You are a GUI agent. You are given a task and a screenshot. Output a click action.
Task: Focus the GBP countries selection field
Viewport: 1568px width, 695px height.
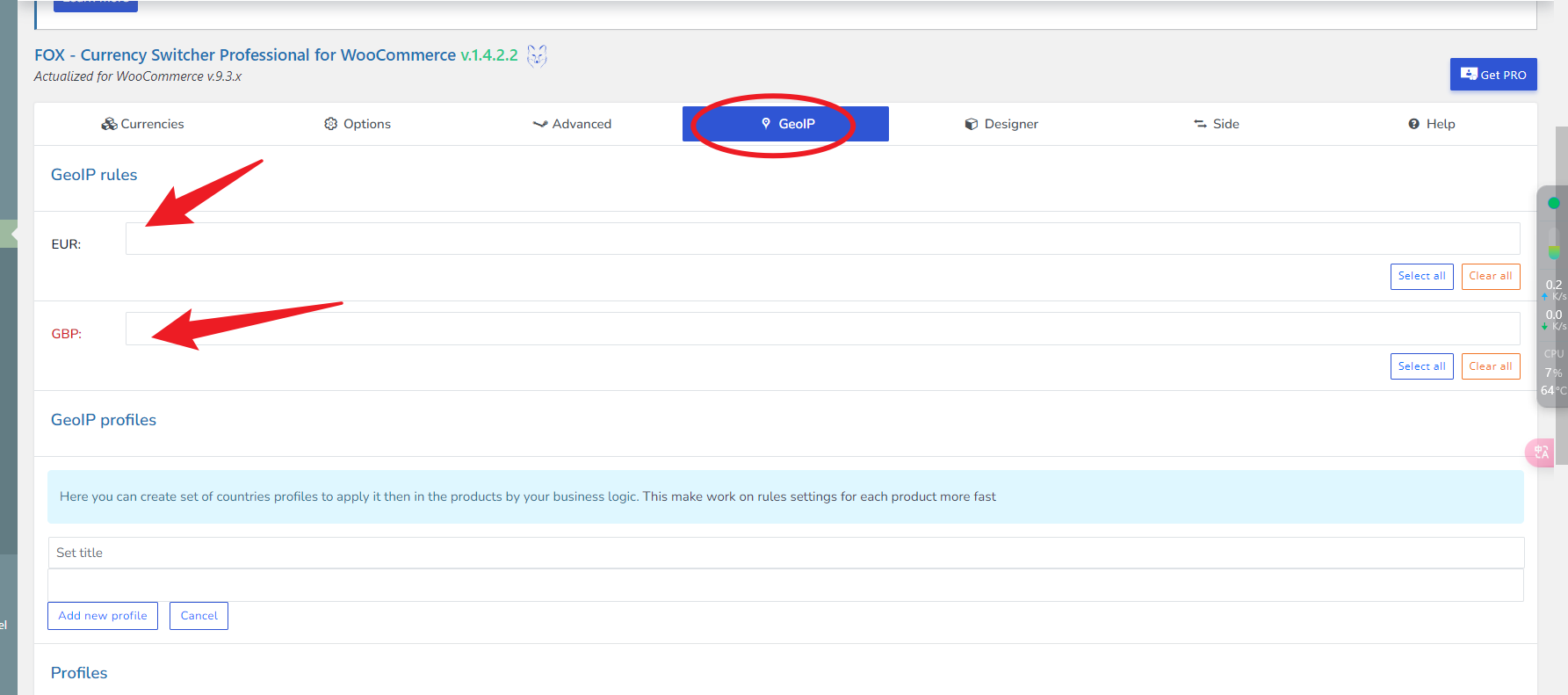(x=822, y=329)
